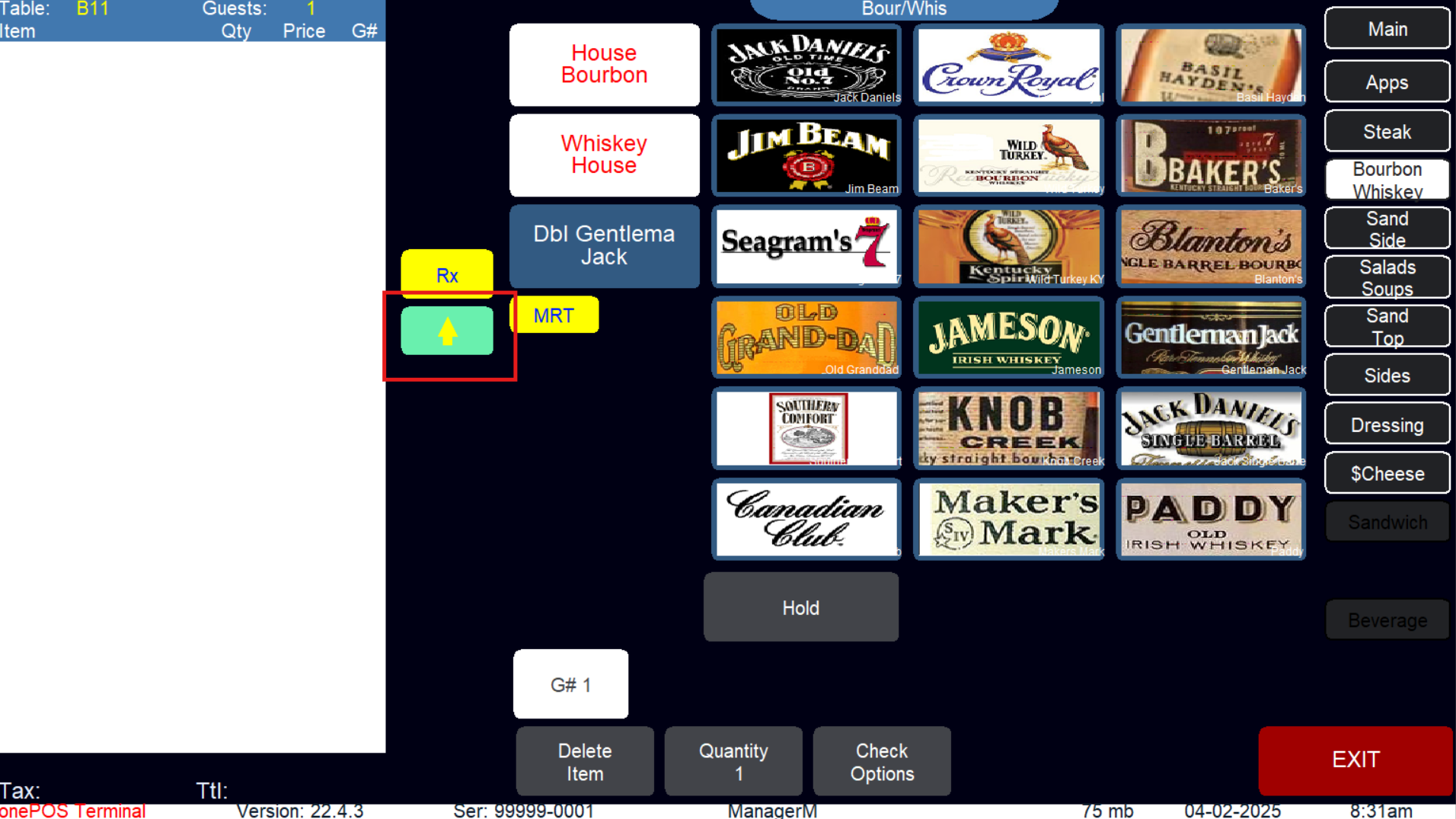Click the Guests count value
This screenshot has height=819, width=1456.
click(x=311, y=9)
